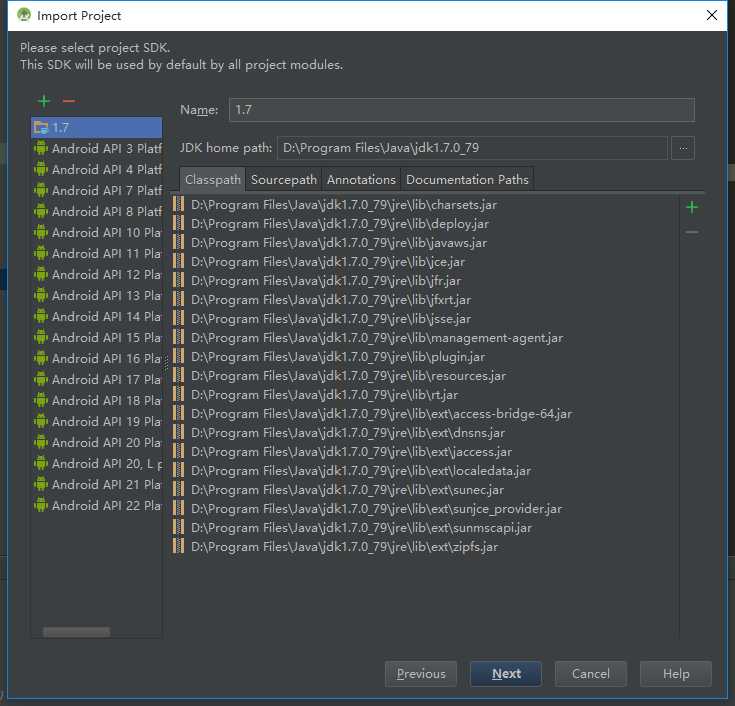Click the SDK list horizontal scrollbar
The height and width of the screenshot is (706, 735).
pyautogui.click(x=77, y=632)
